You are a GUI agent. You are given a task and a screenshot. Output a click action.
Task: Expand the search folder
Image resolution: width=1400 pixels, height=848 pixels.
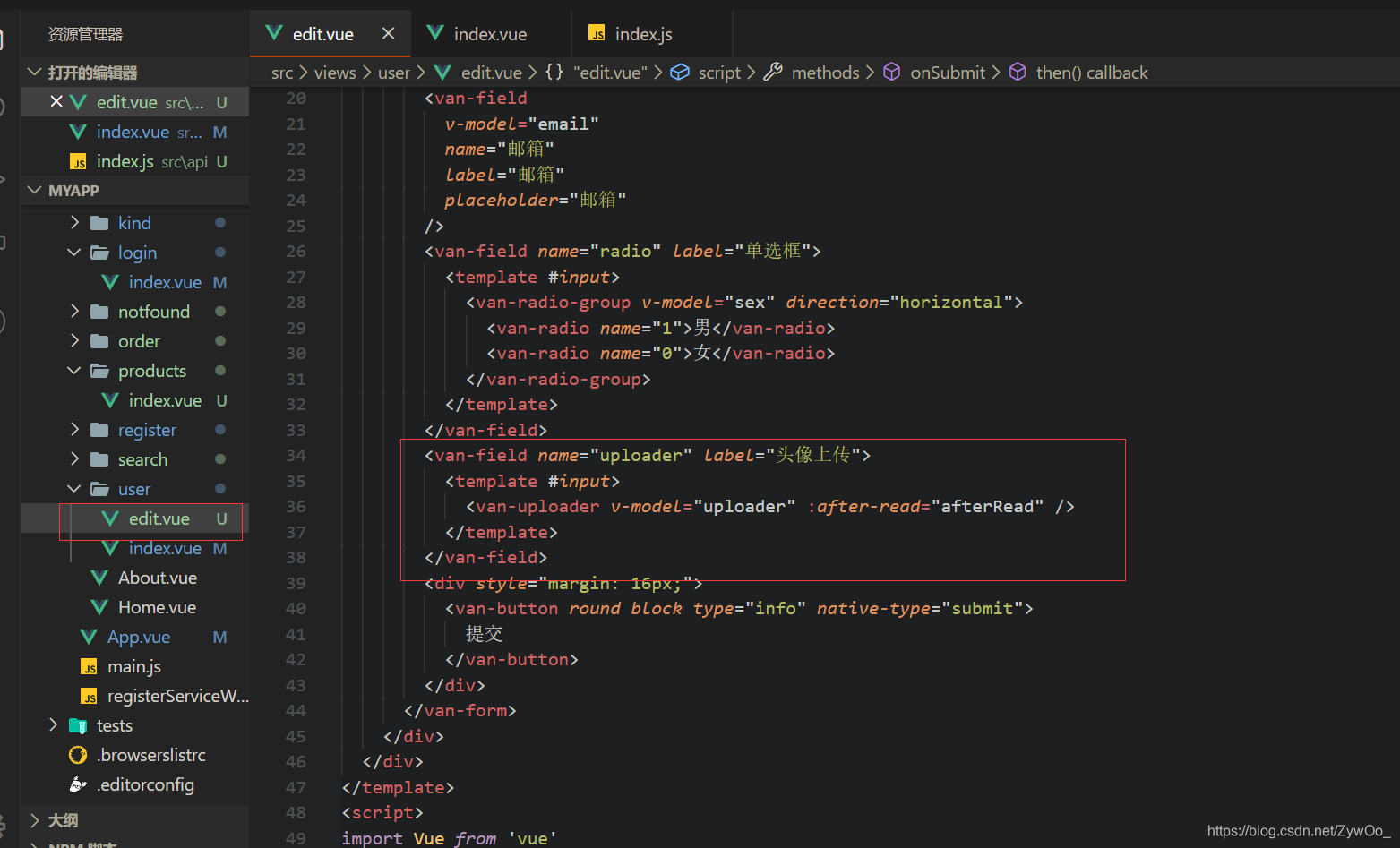pos(75,458)
